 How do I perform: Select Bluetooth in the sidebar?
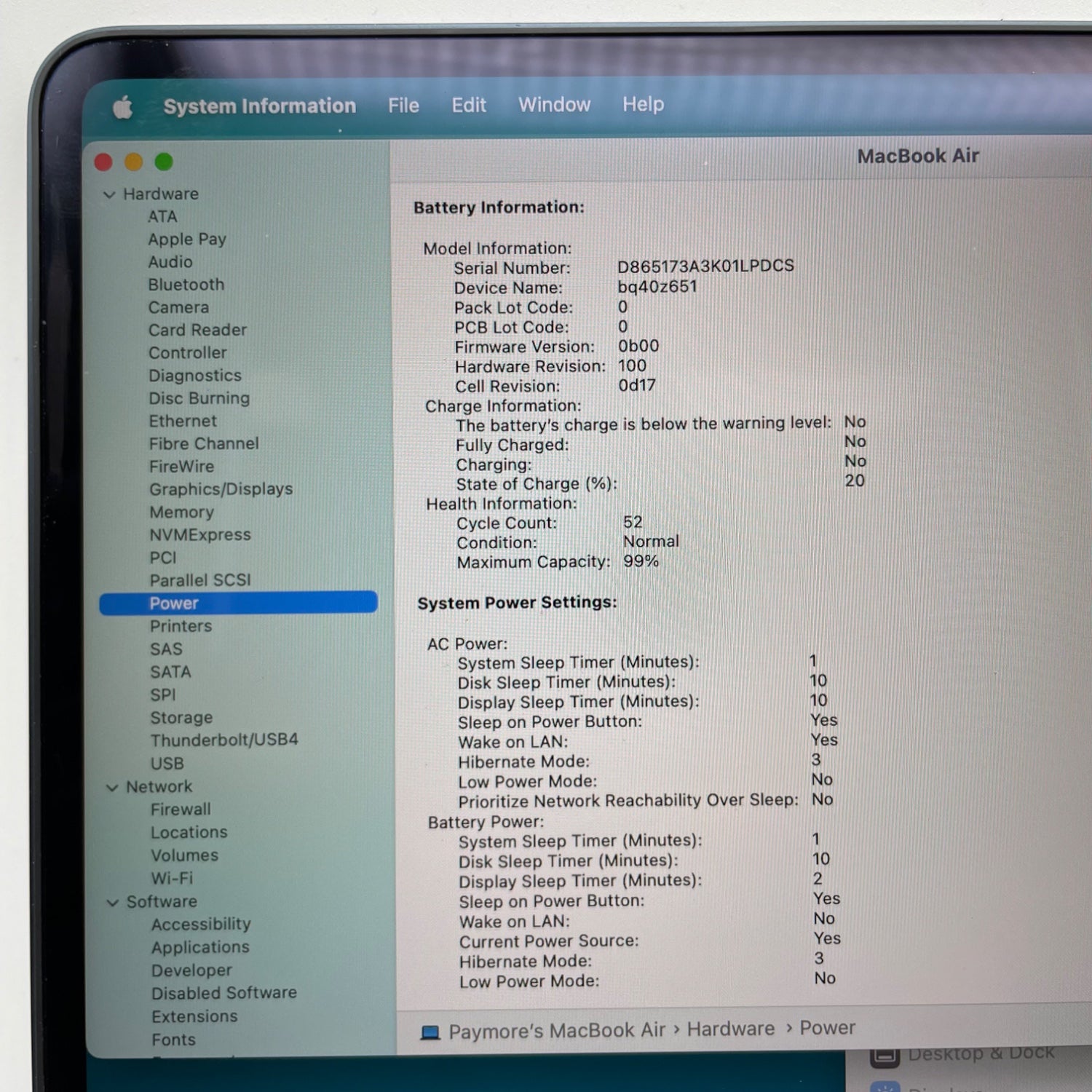point(186,285)
